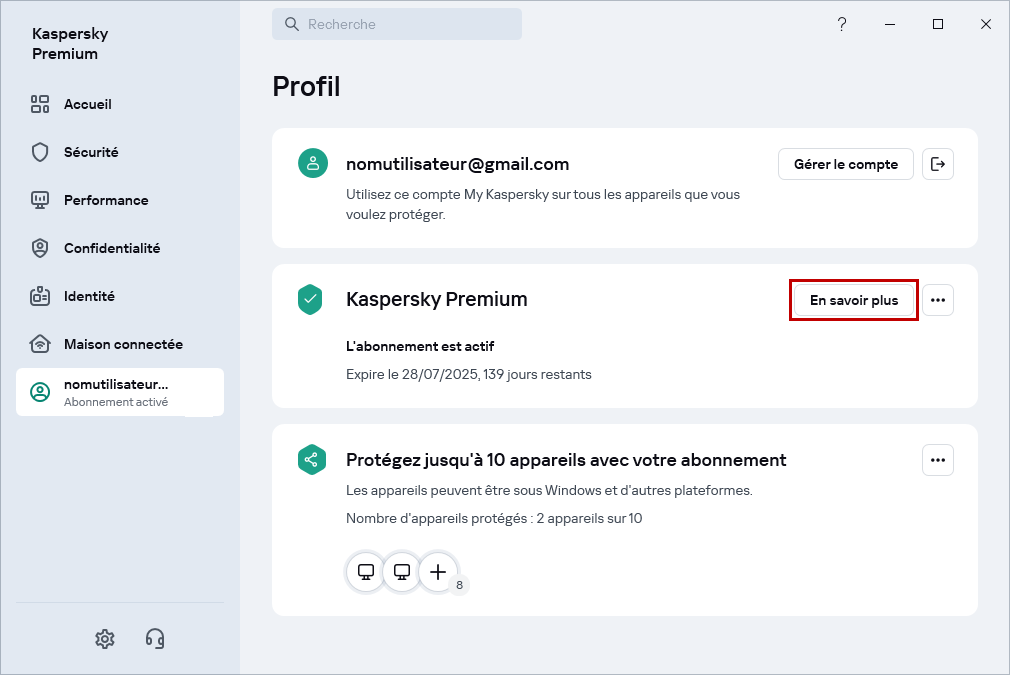
Task: Click the green shield subscription icon
Action: [x=312, y=299]
